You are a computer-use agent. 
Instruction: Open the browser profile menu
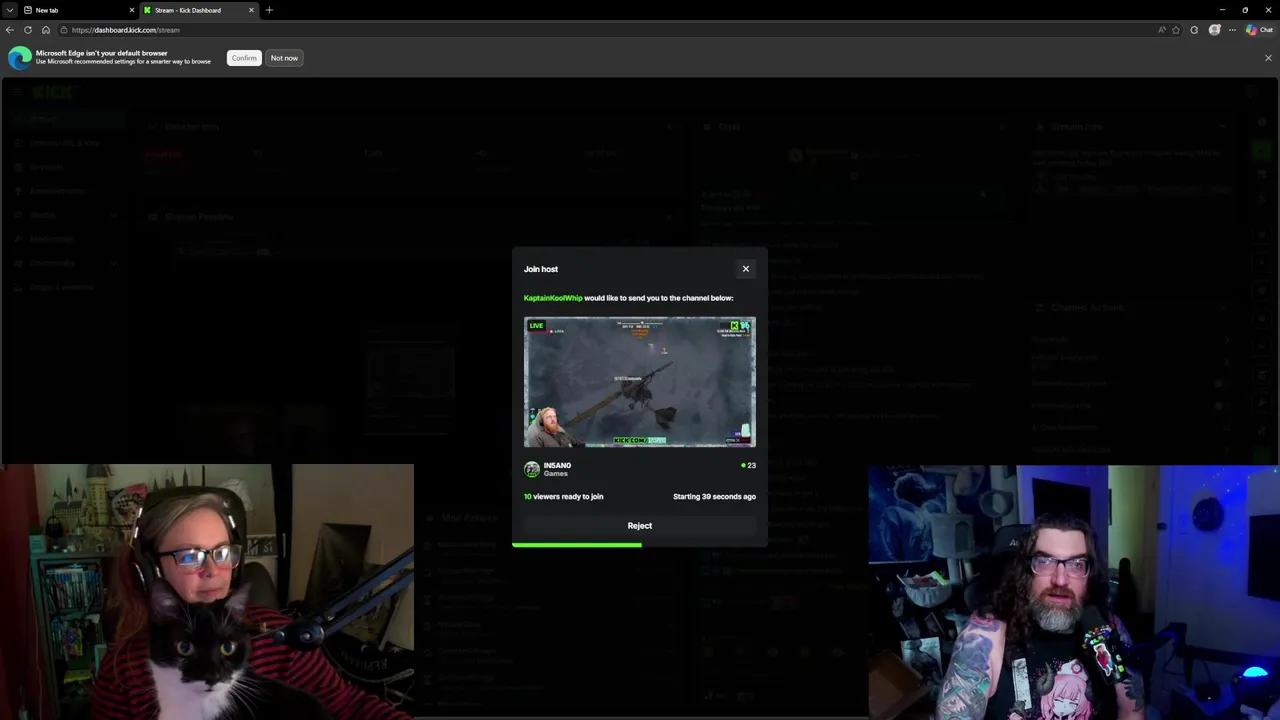click(x=1215, y=30)
